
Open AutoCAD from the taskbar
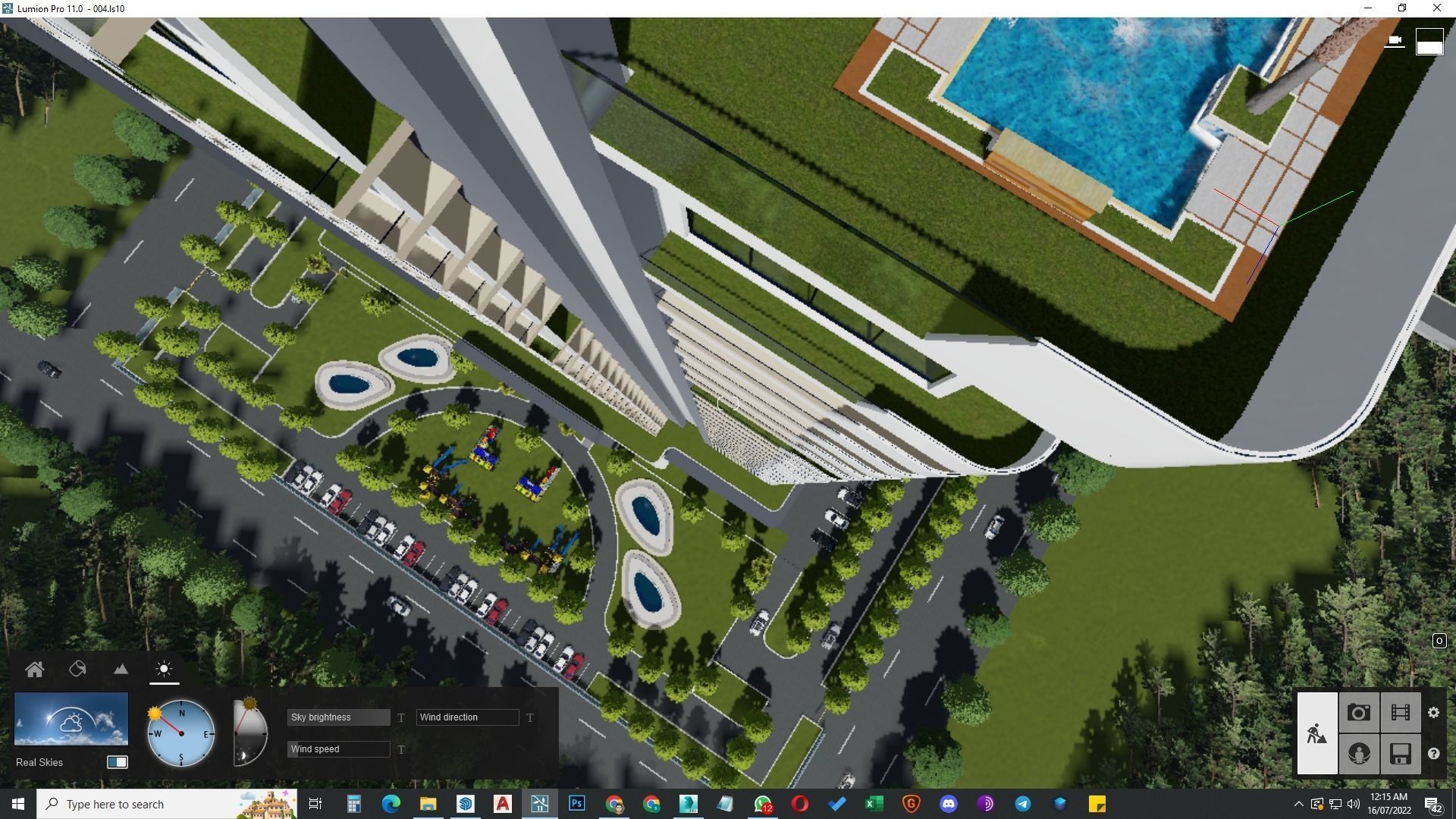[502, 804]
